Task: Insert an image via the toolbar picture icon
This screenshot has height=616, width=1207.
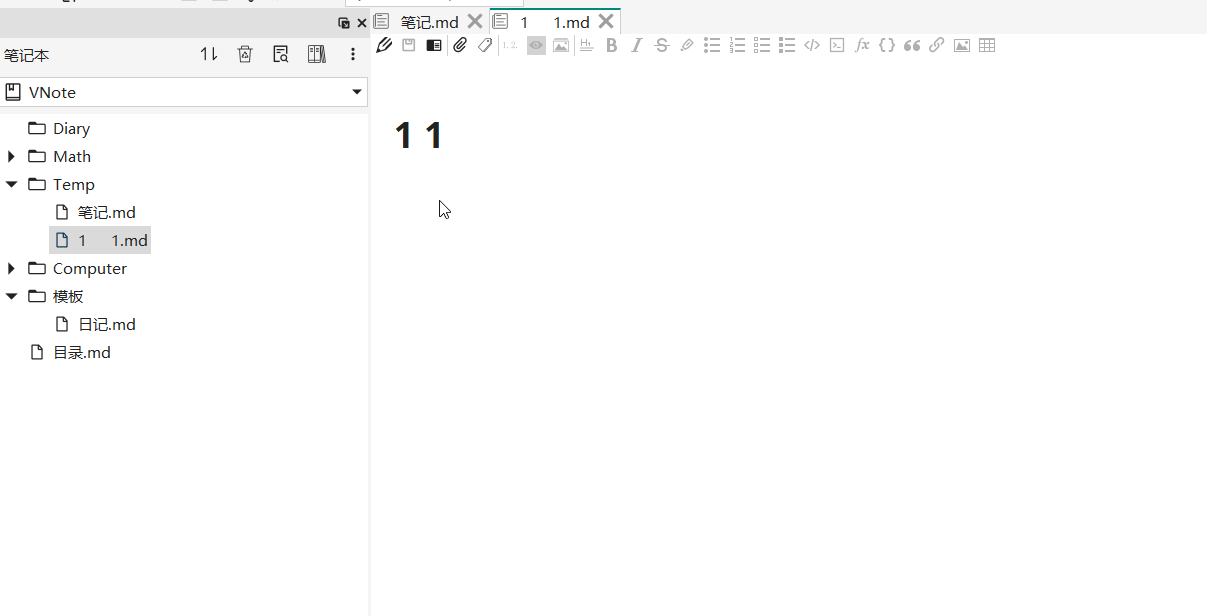Action: pyautogui.click(x=962, y=45)
